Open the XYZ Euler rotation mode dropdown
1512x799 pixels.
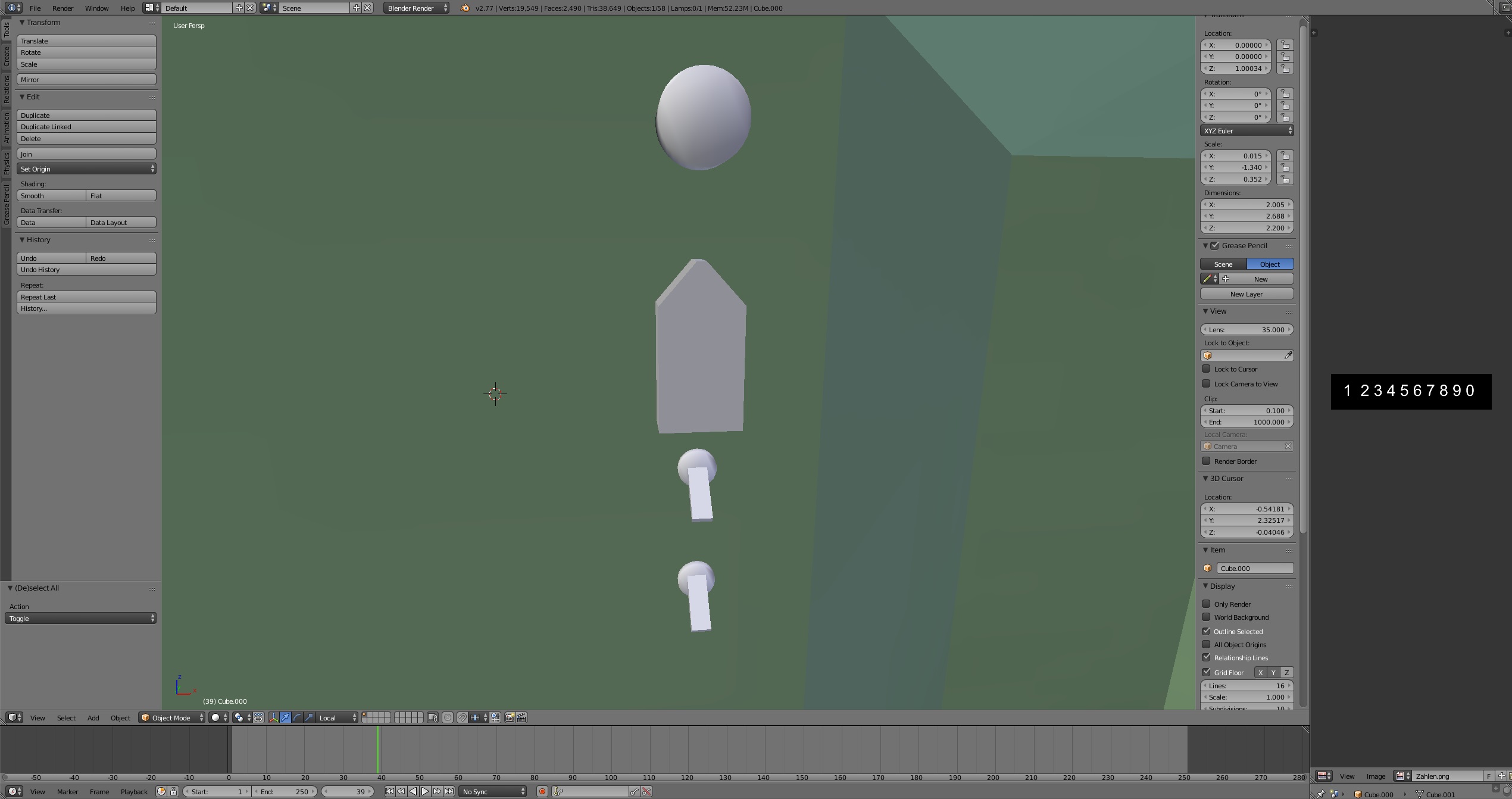click(x=1247, y=131)
